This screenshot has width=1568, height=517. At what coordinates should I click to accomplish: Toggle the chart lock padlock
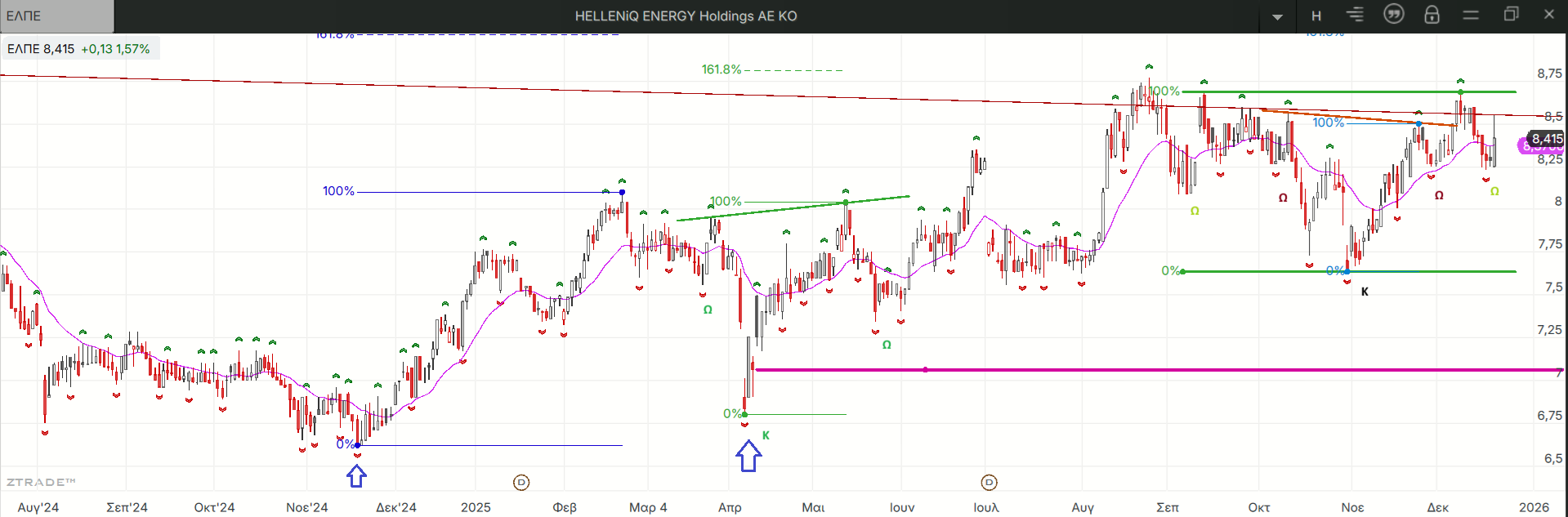click(1432, 15)
